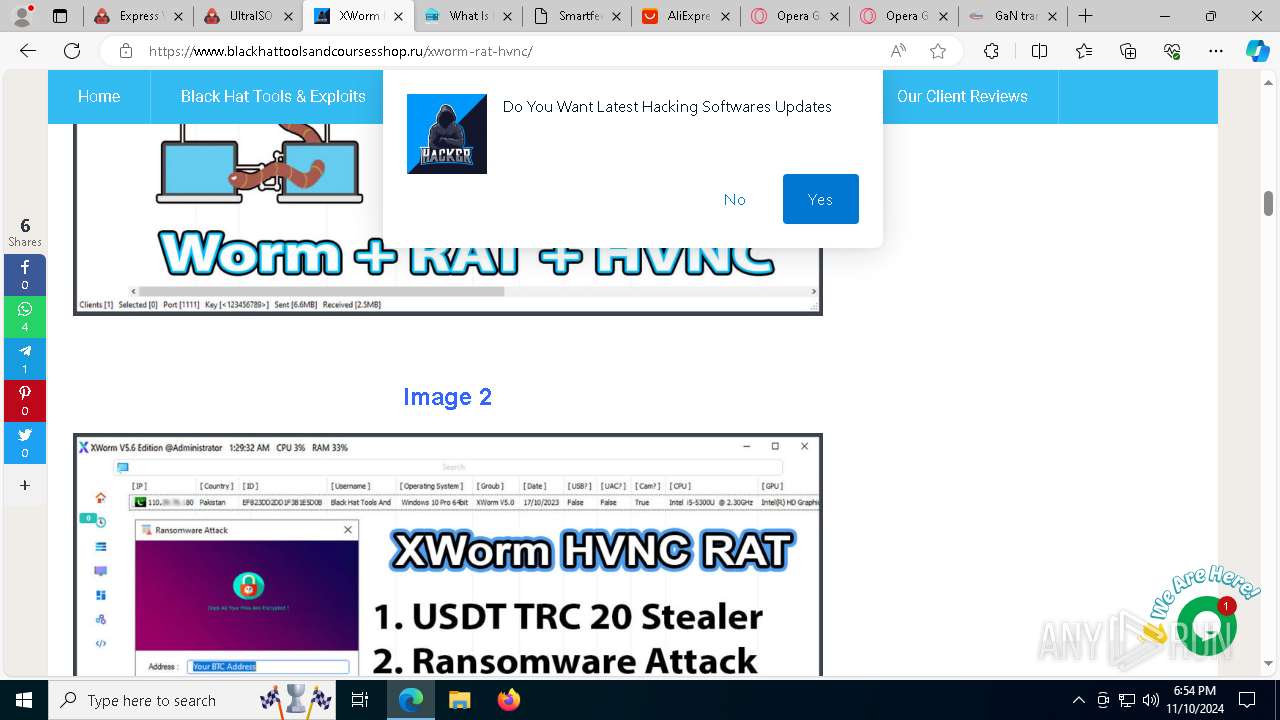Switch to the Smartfe tab
This screenshot has height=720, width=1280.
[578, 16]
